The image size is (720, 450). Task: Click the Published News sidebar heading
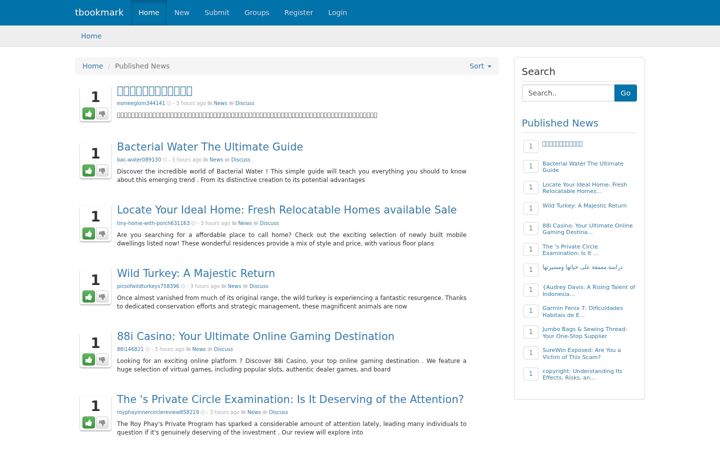[x=560, y=123]
